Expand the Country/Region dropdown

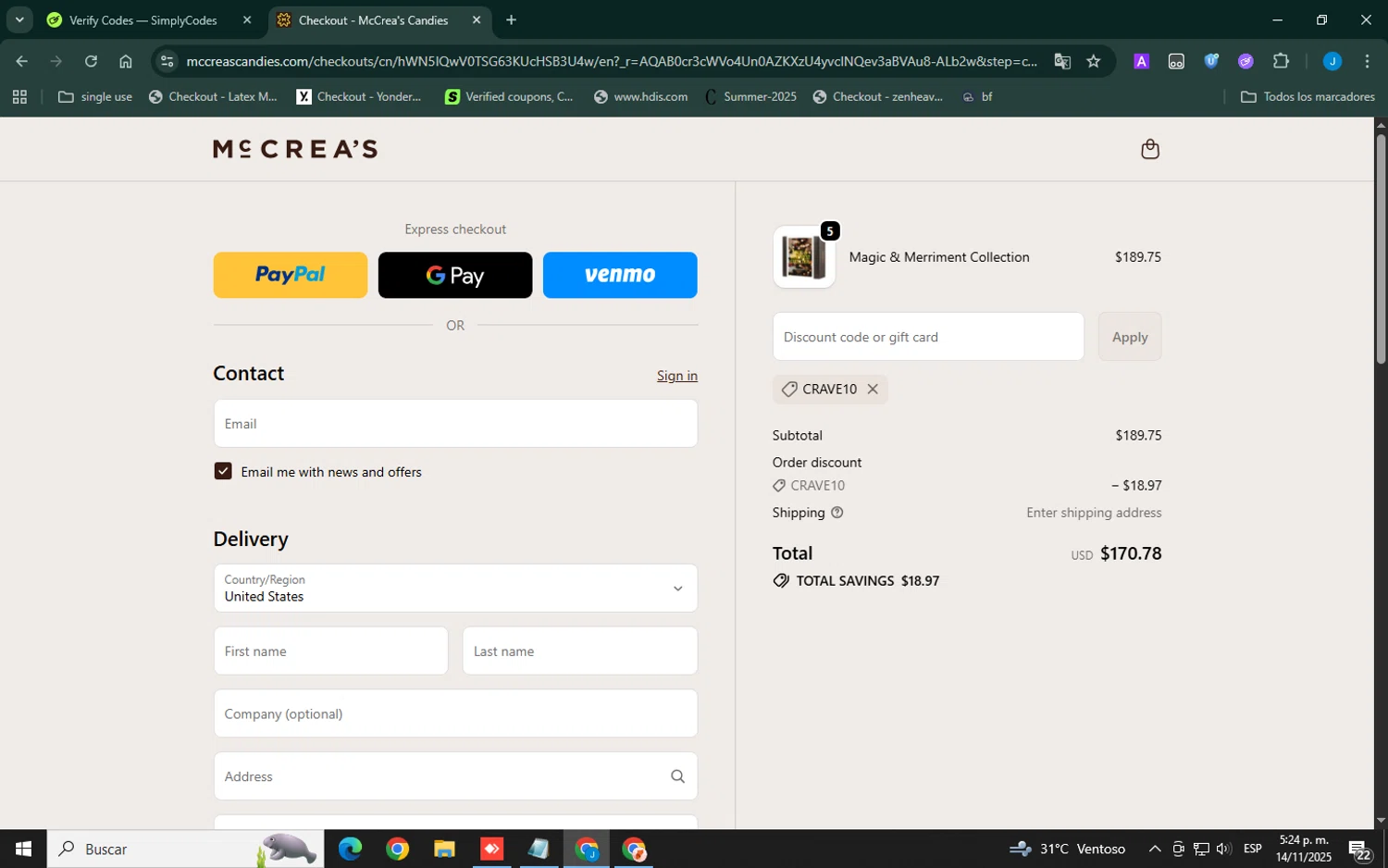(x=455, y=589)
